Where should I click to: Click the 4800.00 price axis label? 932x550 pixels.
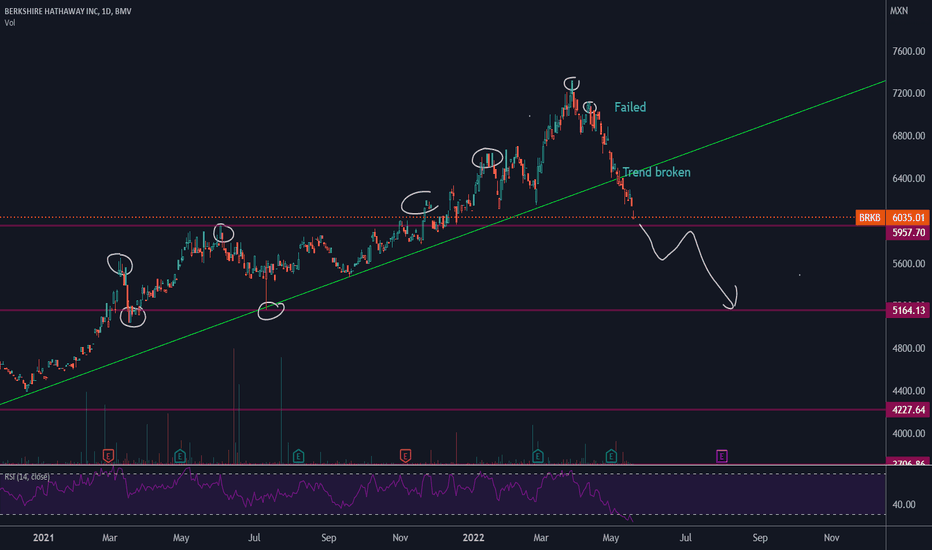[908, 348]
